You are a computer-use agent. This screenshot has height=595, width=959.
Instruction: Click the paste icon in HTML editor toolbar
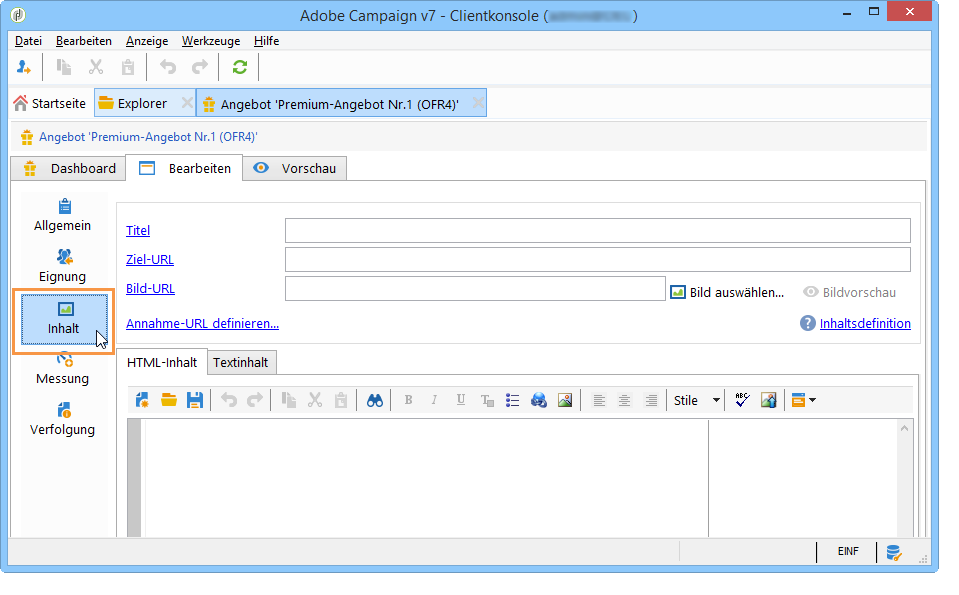341,401
